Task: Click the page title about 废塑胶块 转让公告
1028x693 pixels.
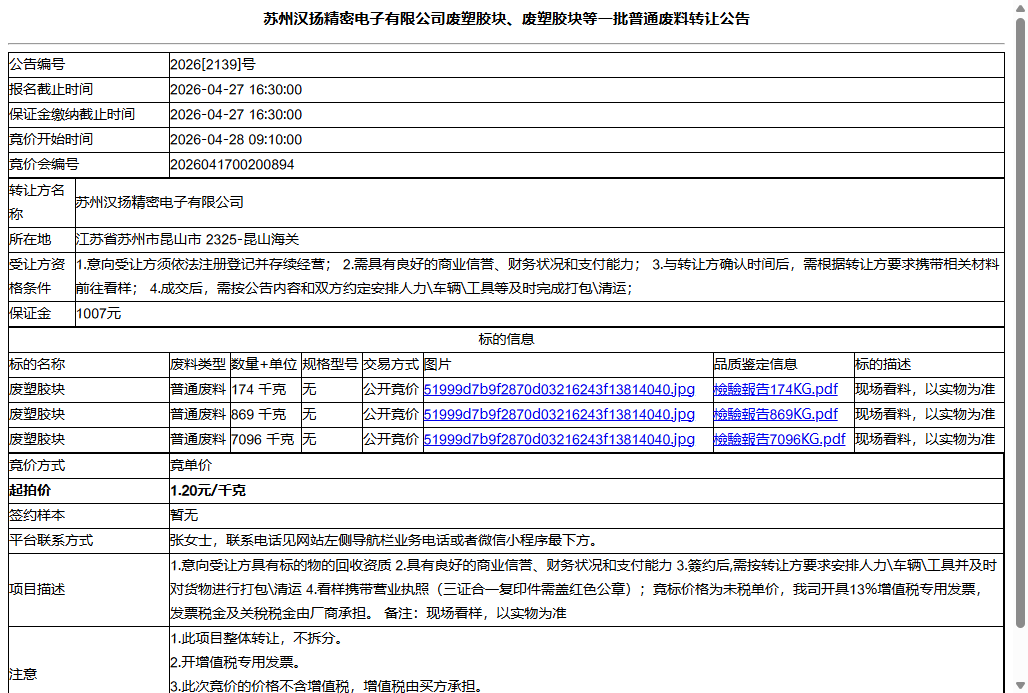Action: [506, 19]
